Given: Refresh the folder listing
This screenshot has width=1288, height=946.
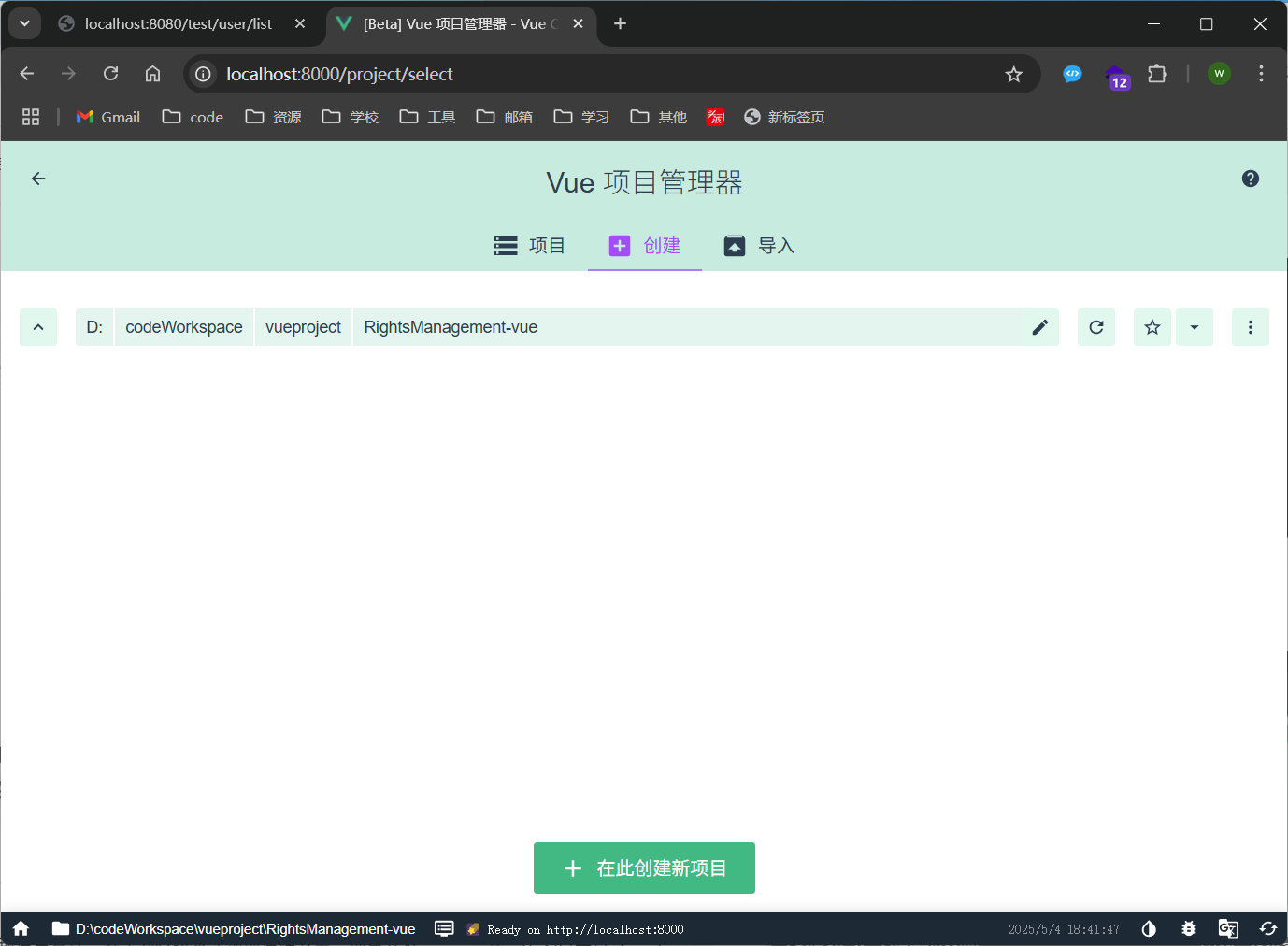Looking at the screenshot, I should pos(1096,327).
